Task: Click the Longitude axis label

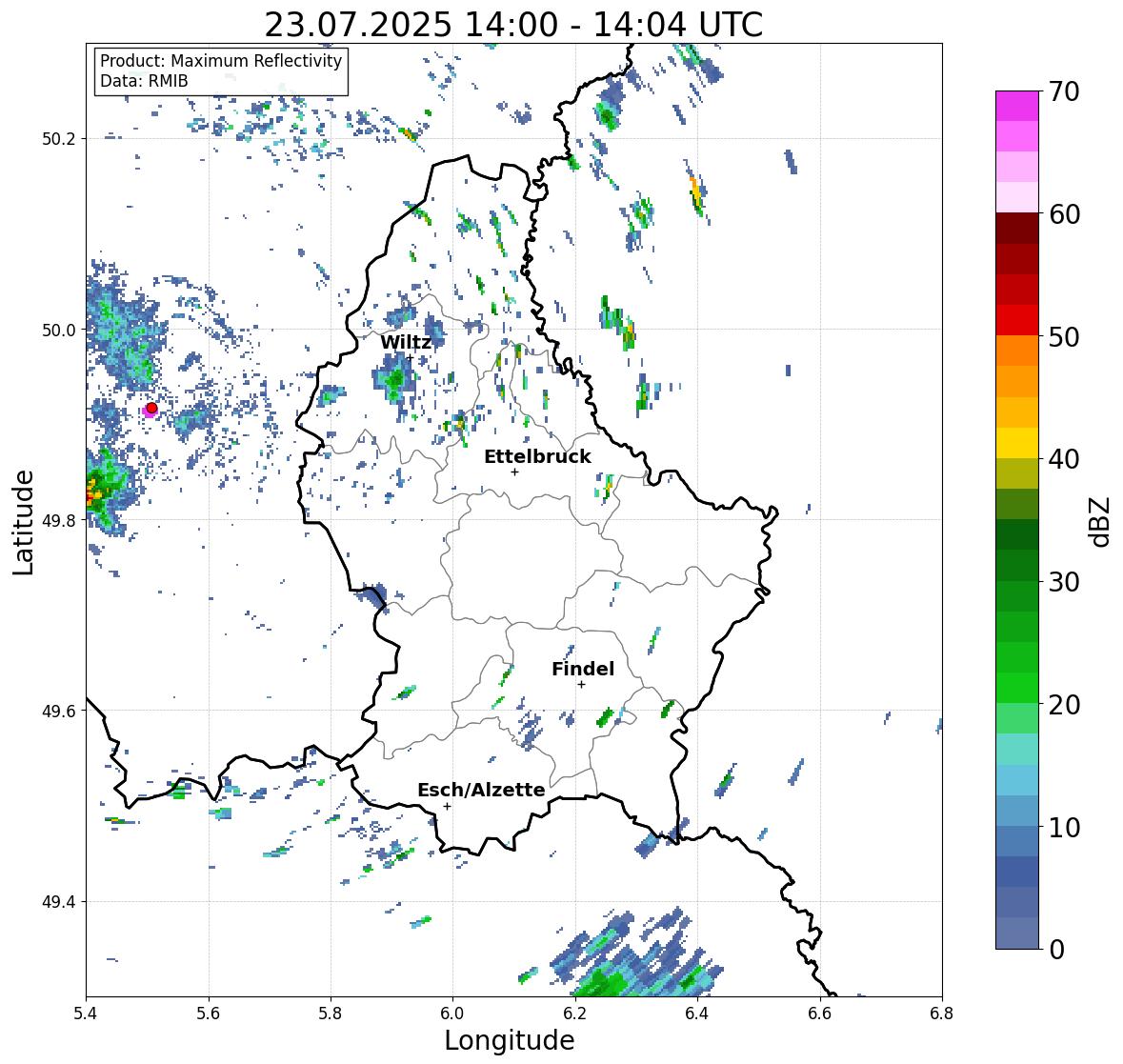Action: coord(510,1040)
